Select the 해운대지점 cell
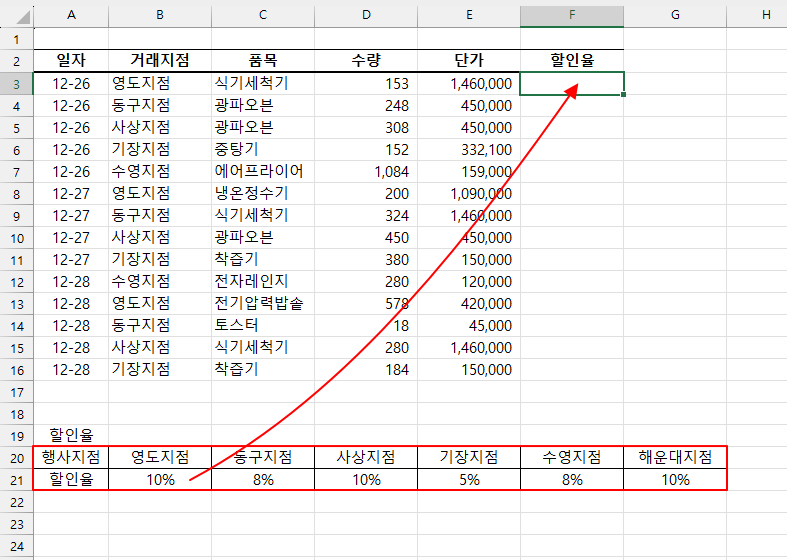The height and width of the screenshot is (560, 787). click(675, 458)
